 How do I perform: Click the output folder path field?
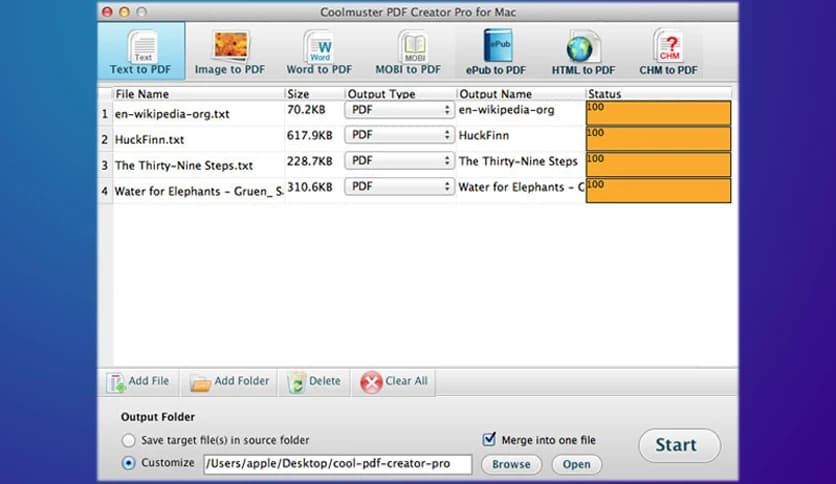tap(337, 464)
